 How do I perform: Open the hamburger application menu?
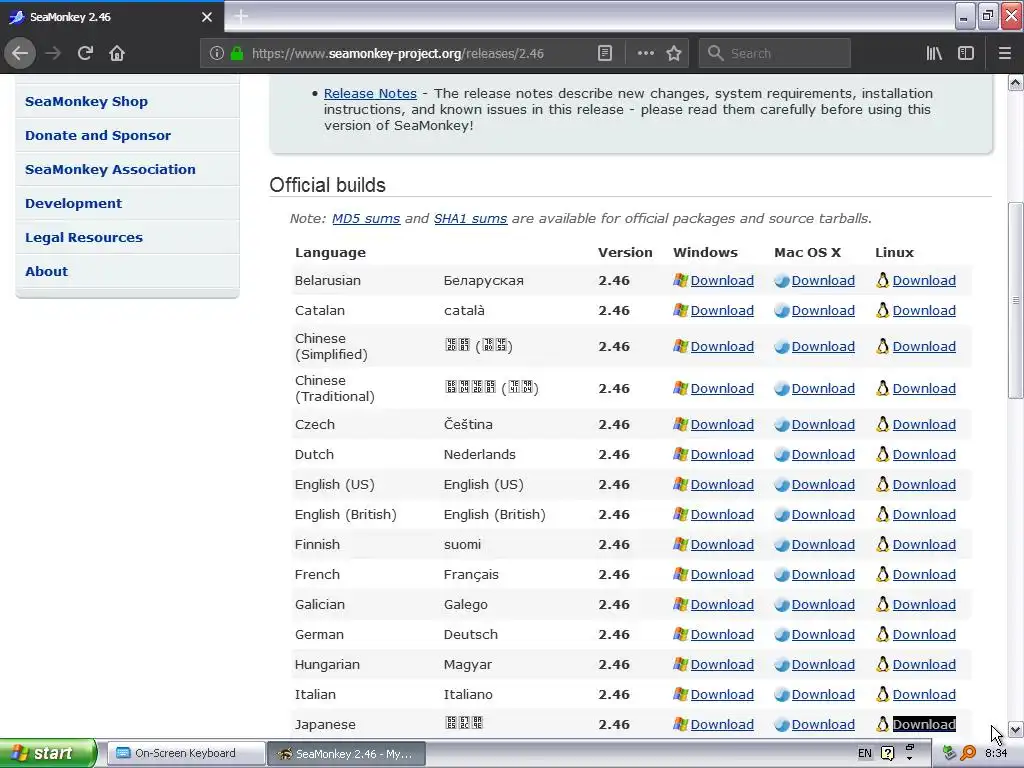(1004, 53)
